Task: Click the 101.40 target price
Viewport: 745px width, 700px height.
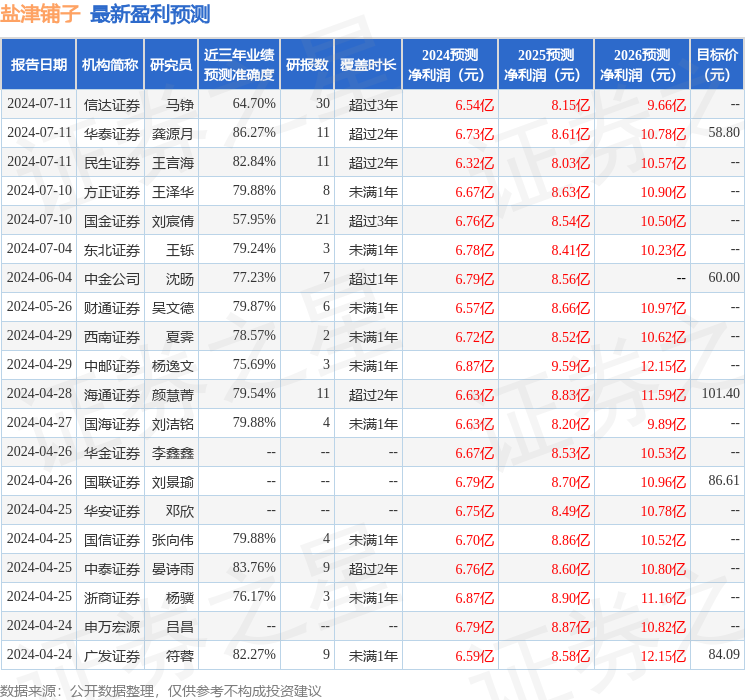Action: click(721, 393)
